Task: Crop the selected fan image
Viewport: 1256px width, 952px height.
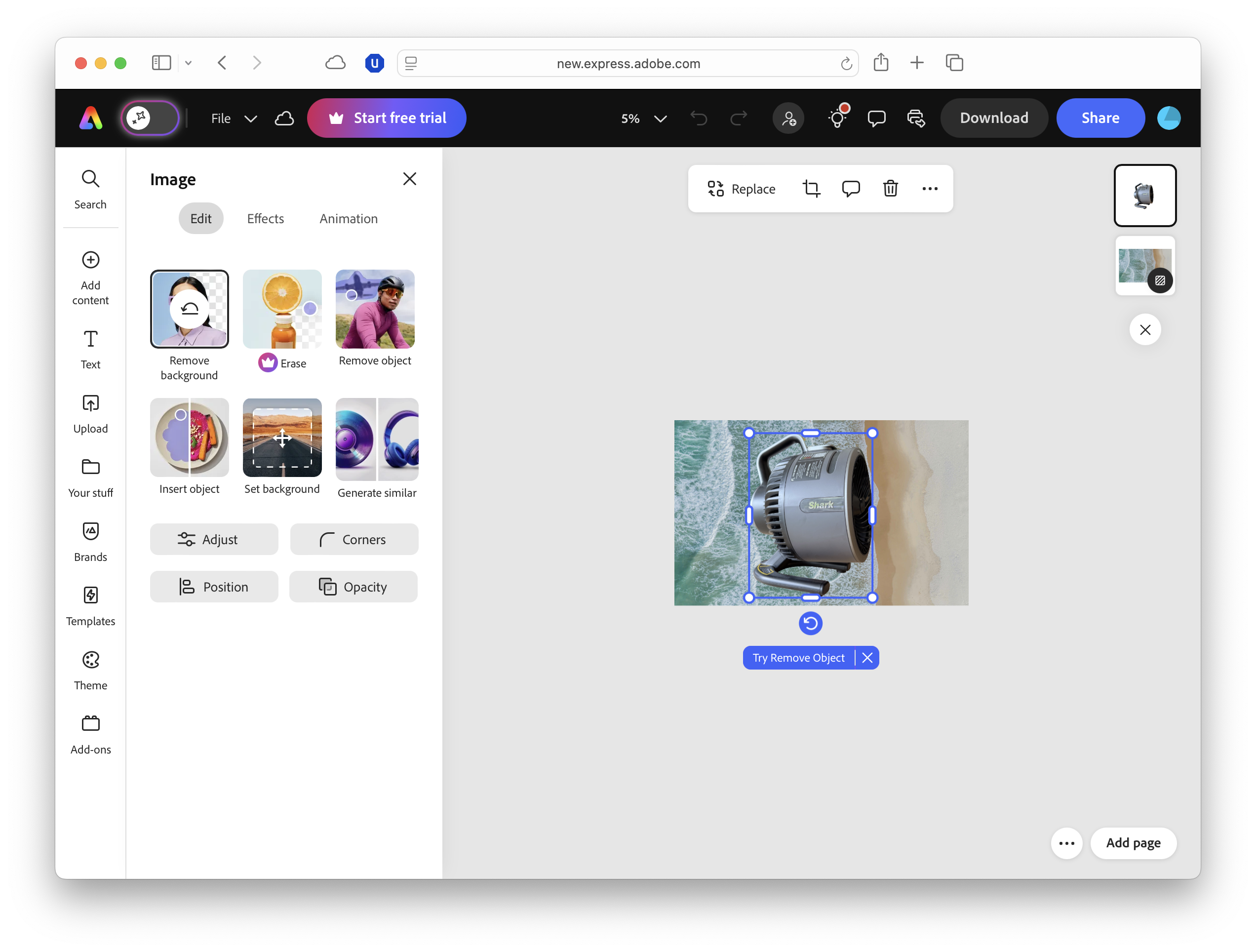Action: point(812,188)
